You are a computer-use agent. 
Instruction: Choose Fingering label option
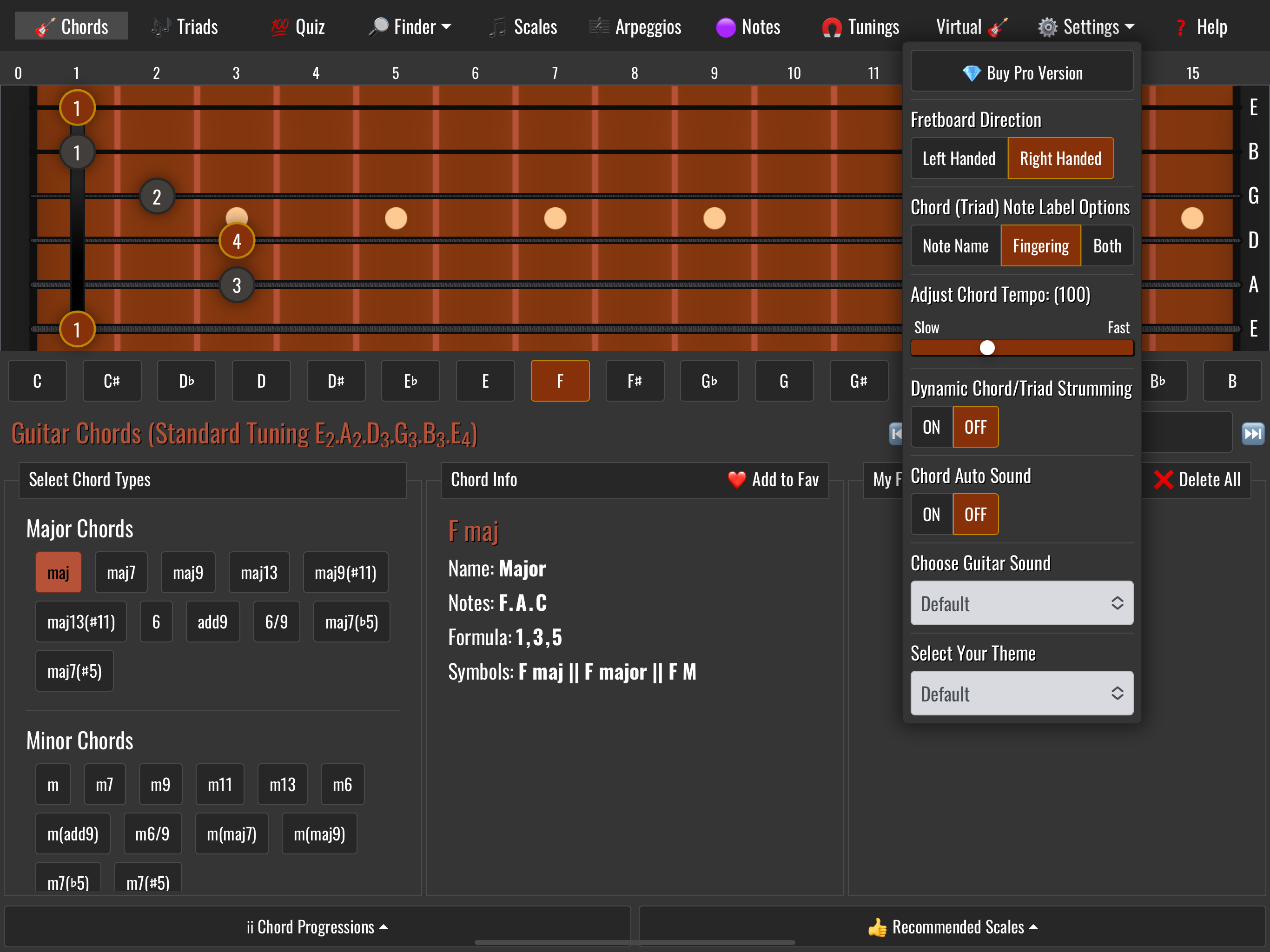click(1040, 246)
